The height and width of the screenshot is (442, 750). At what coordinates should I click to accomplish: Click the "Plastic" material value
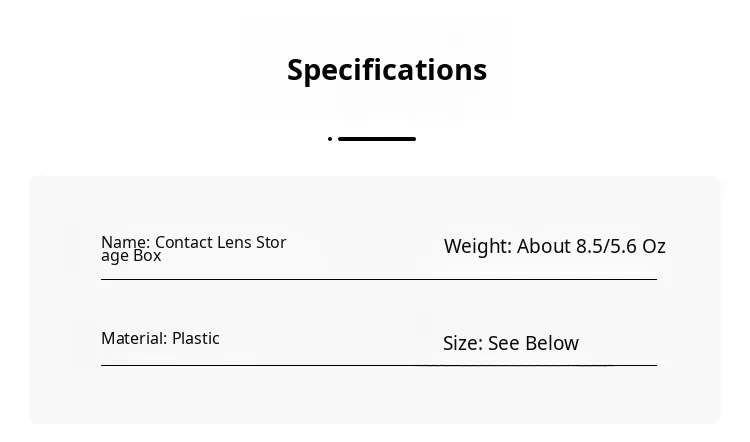coord(196,338)
